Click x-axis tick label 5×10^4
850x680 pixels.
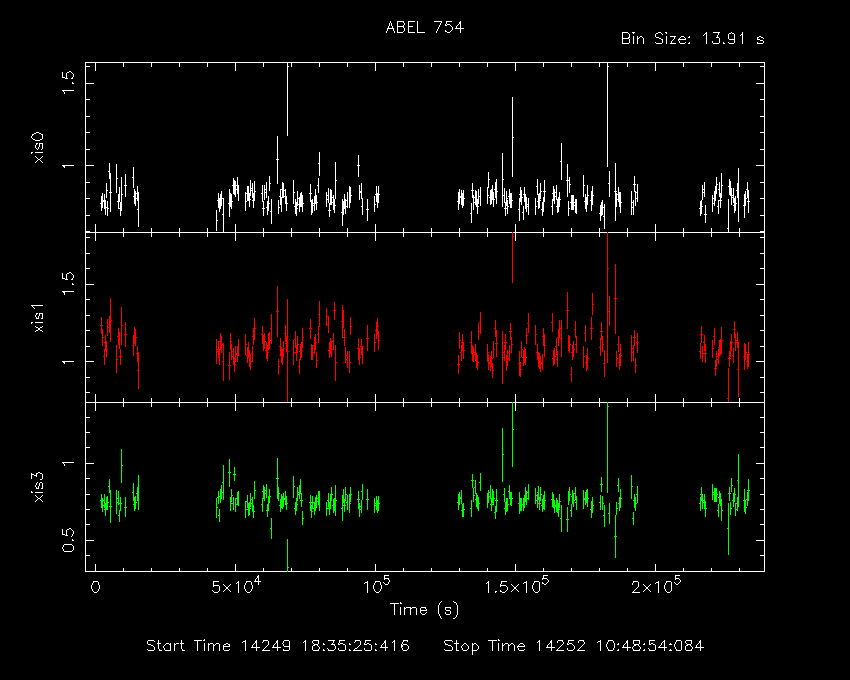pos(236,586)
